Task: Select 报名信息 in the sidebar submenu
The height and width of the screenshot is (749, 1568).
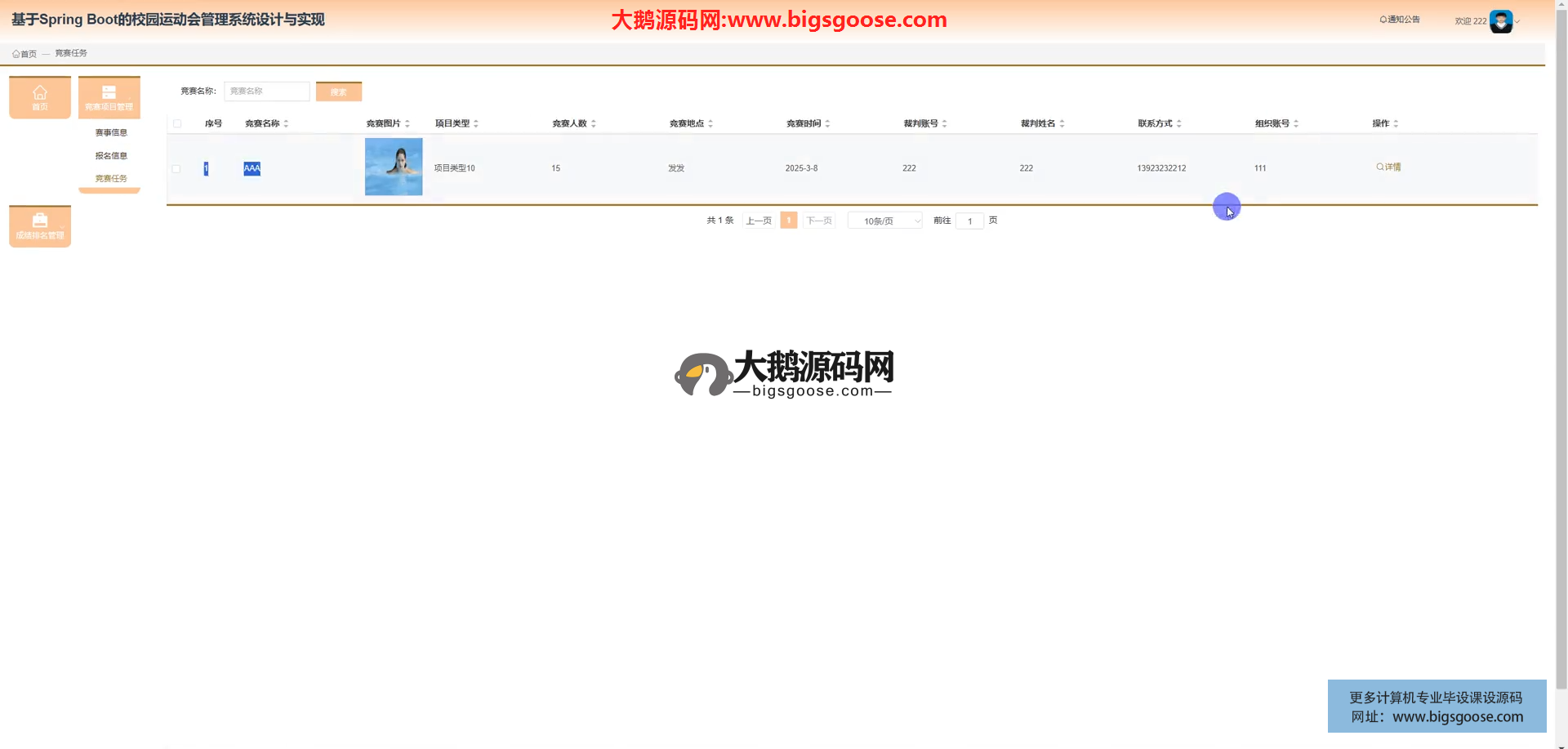Action: [x=111, y=156]
